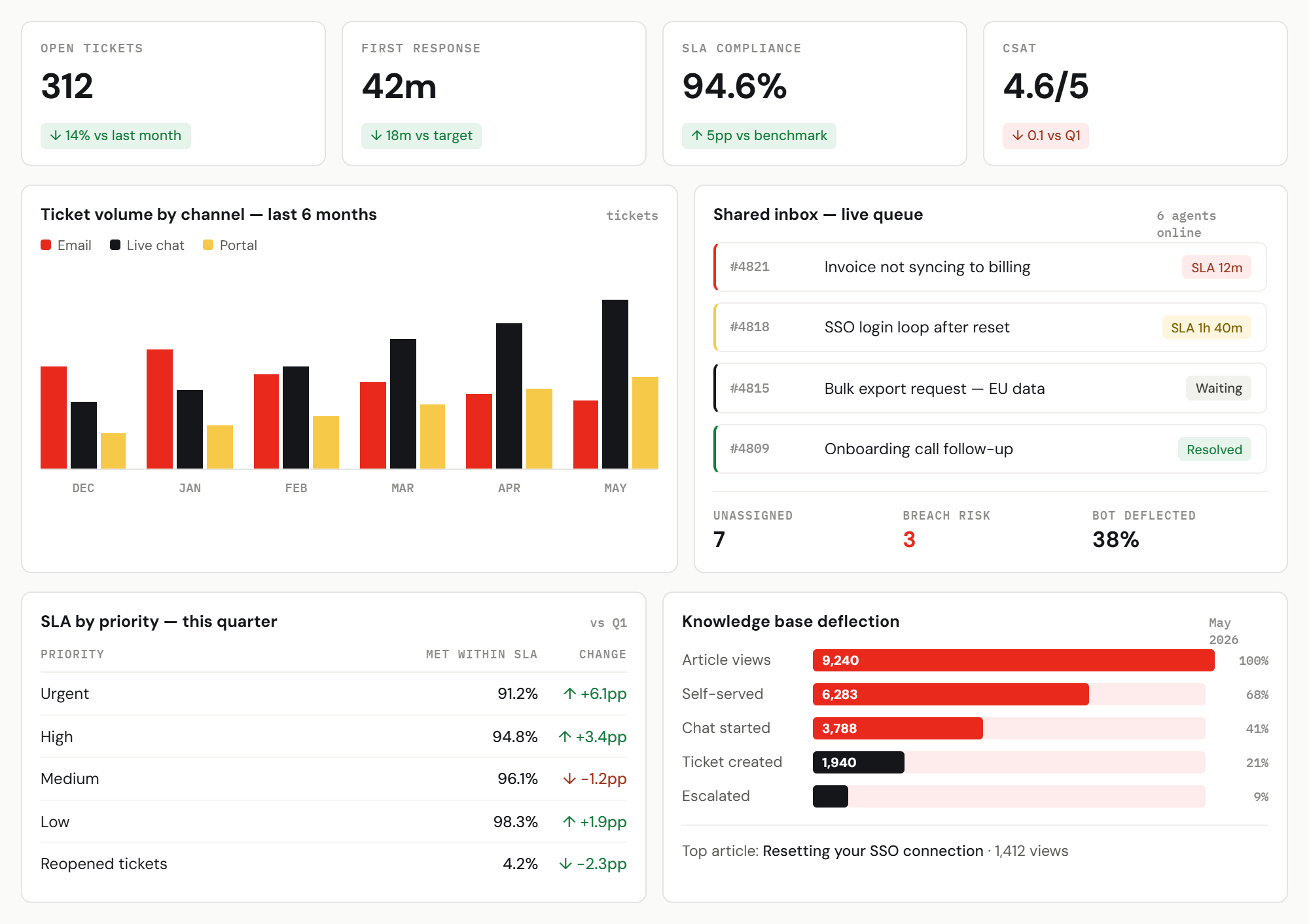Click the Ticket volume by channel title
Viewport: 1309px width, 924px height.
pyautogui.click(x=209, y=215)
